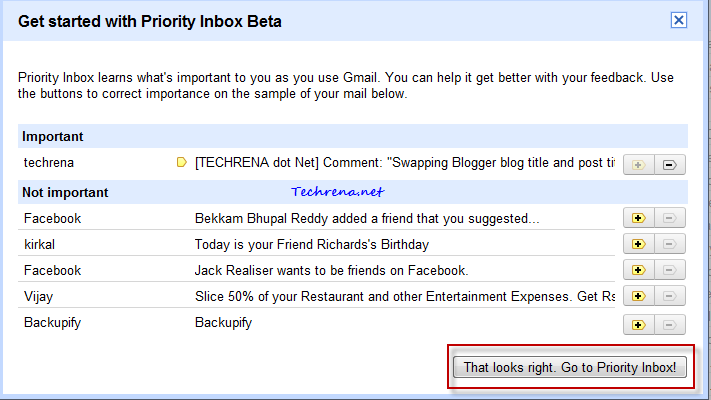The width and height of the screenshot is (711, 400).
Task: Mark first Facebook email as important
Action: [638, 218]
